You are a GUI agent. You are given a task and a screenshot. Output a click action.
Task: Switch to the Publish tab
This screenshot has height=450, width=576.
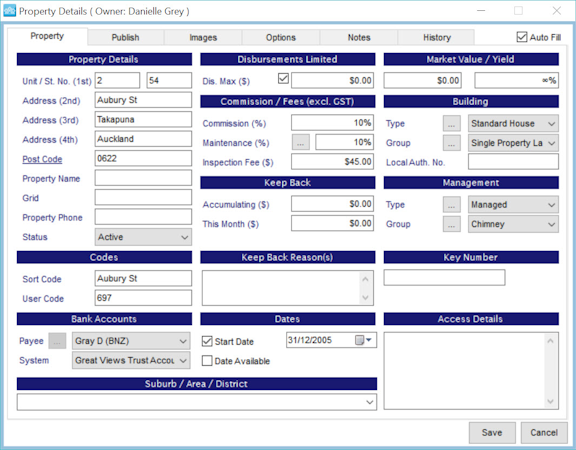click(x=125, y=37)
